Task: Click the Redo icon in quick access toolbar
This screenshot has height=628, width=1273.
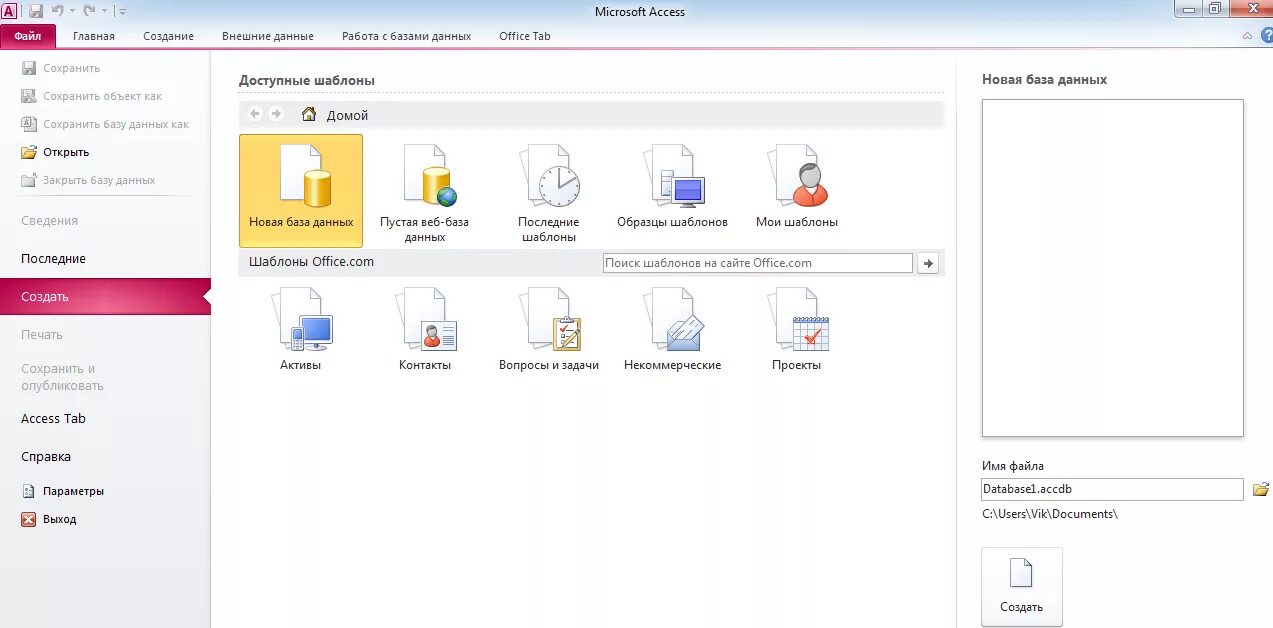Action: click(x=88, y=10)
